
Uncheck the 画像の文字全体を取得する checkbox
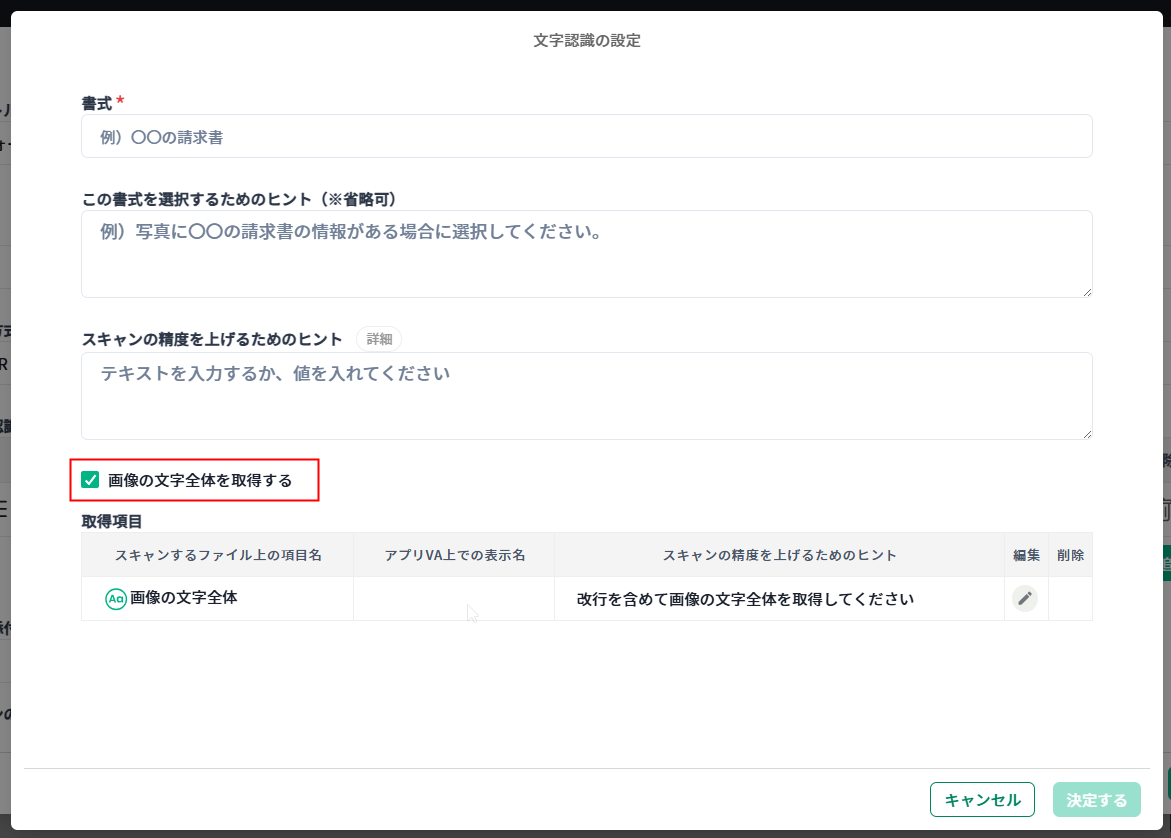click(x=91, y=480)
